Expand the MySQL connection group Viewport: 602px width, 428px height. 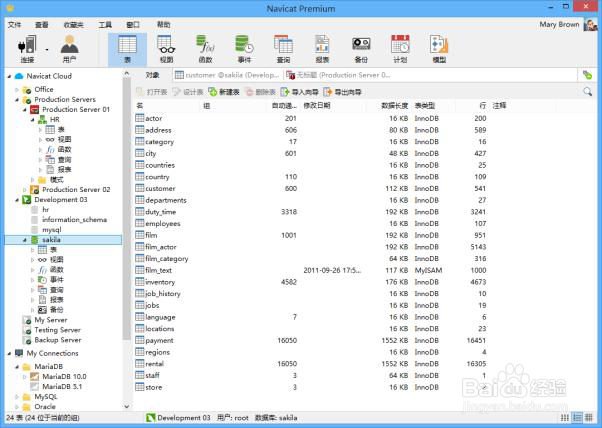pos(17,397)
